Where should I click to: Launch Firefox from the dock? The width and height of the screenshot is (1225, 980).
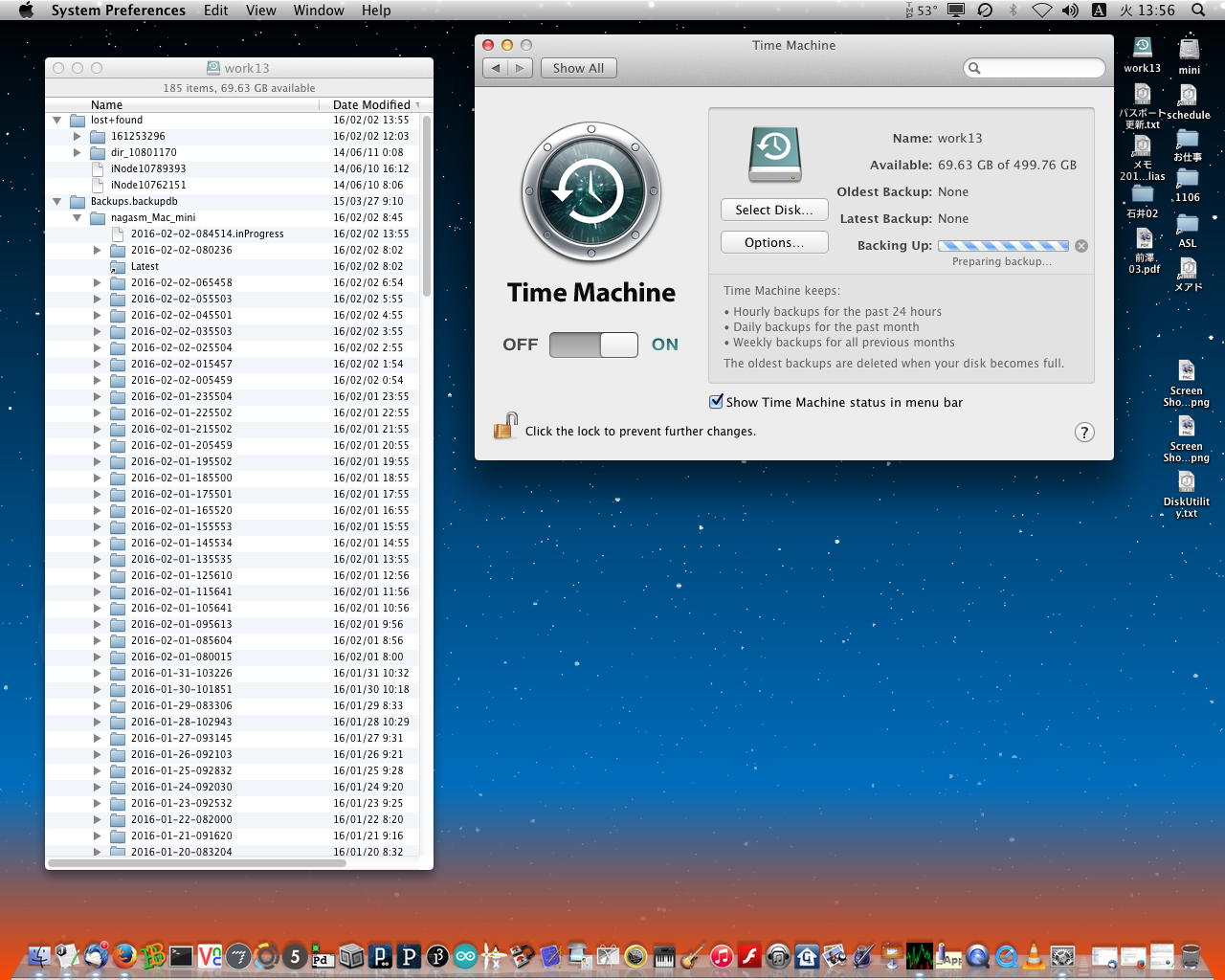(123, 955)
